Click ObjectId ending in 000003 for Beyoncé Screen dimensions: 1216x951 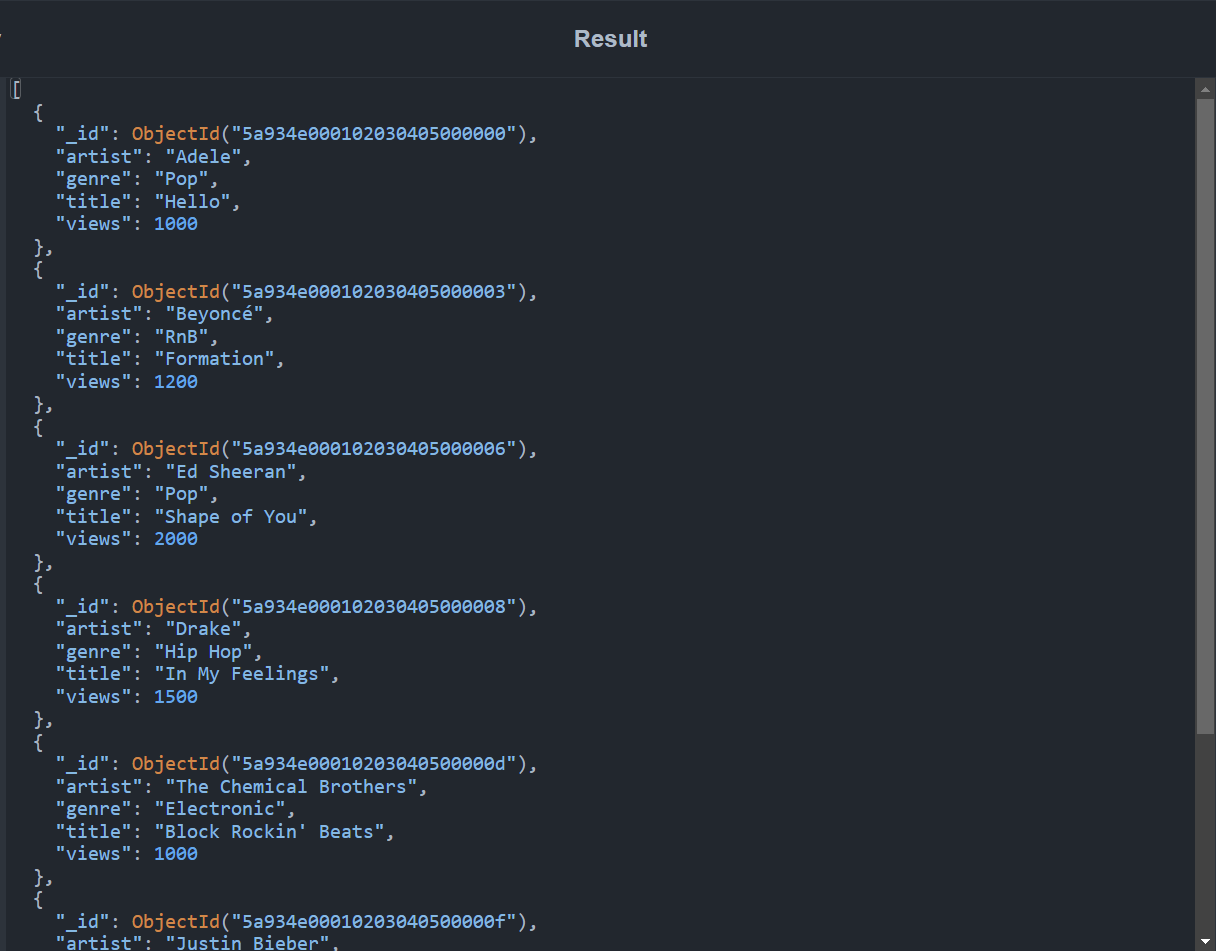(x=335, y=292)
